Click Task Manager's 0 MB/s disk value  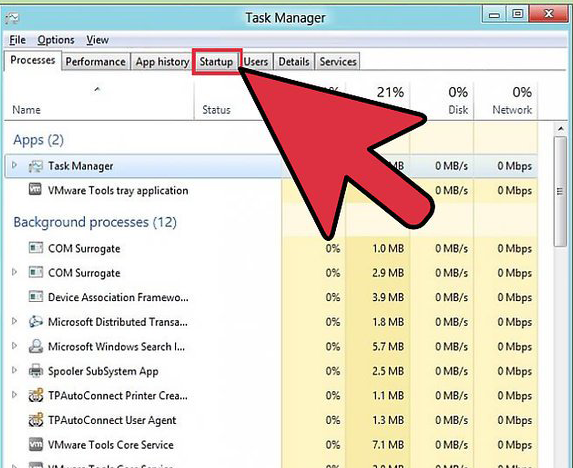point(451,166)
